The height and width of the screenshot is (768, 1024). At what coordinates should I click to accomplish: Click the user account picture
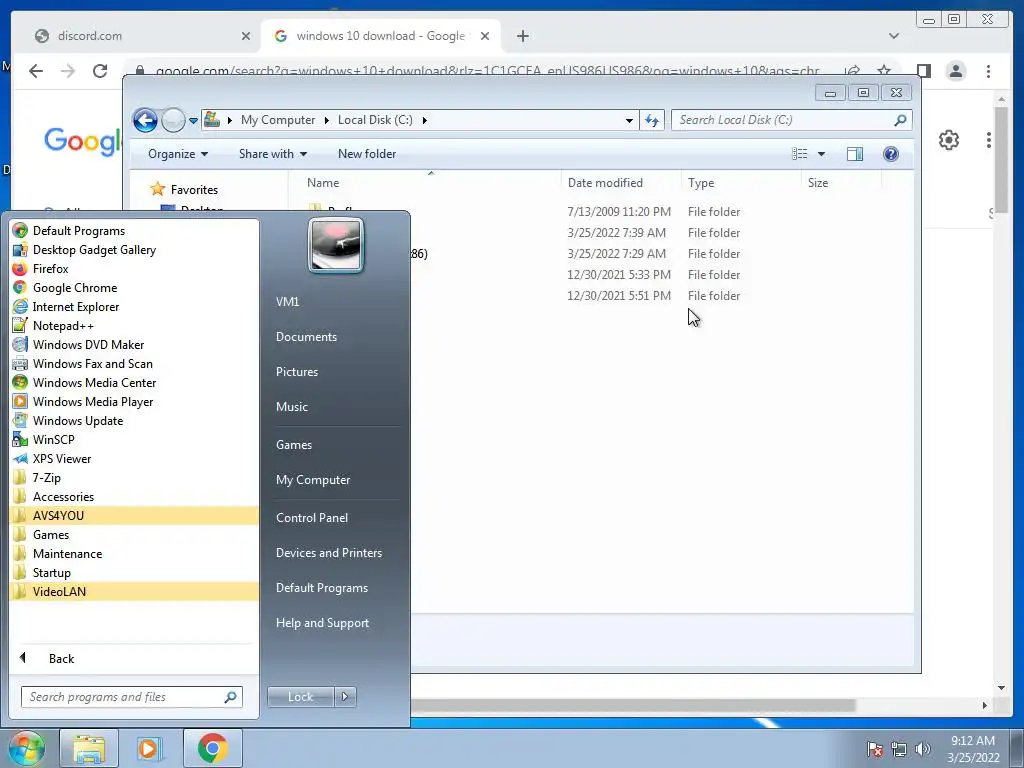(336, 246)
